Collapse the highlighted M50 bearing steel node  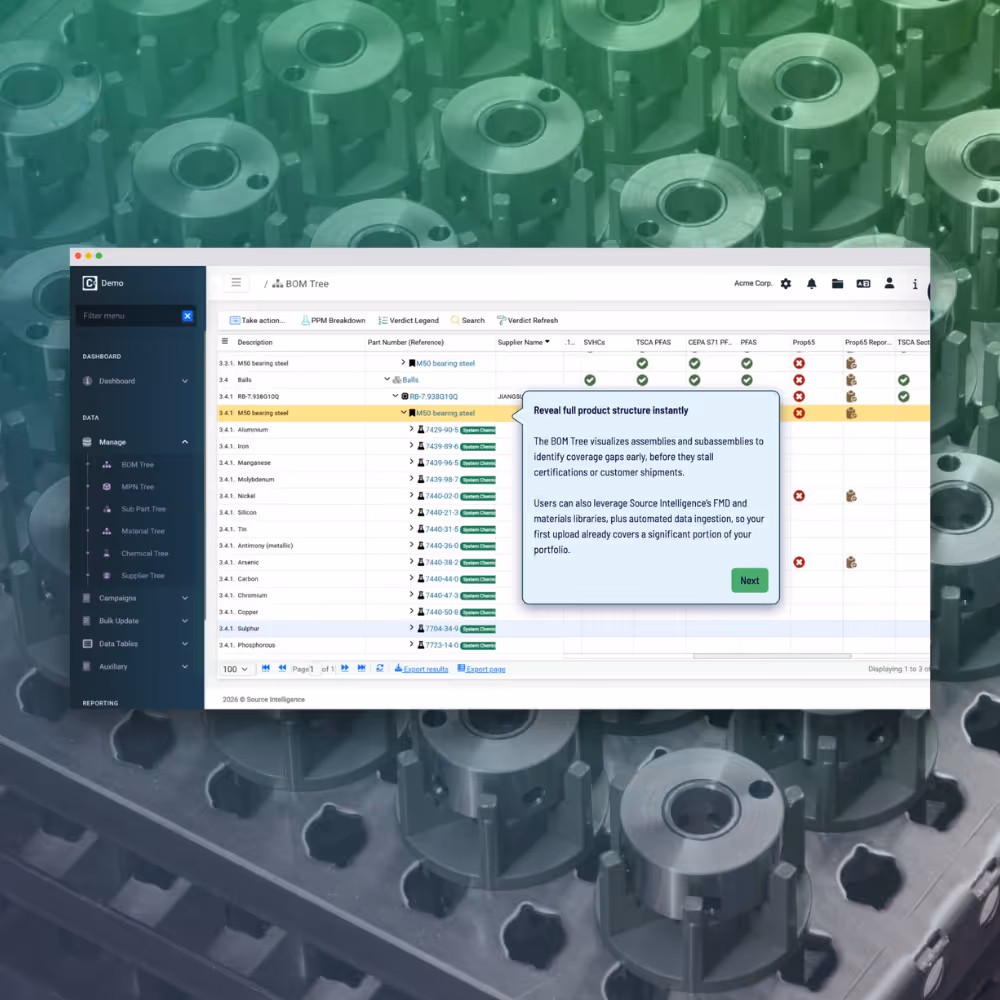403,412
